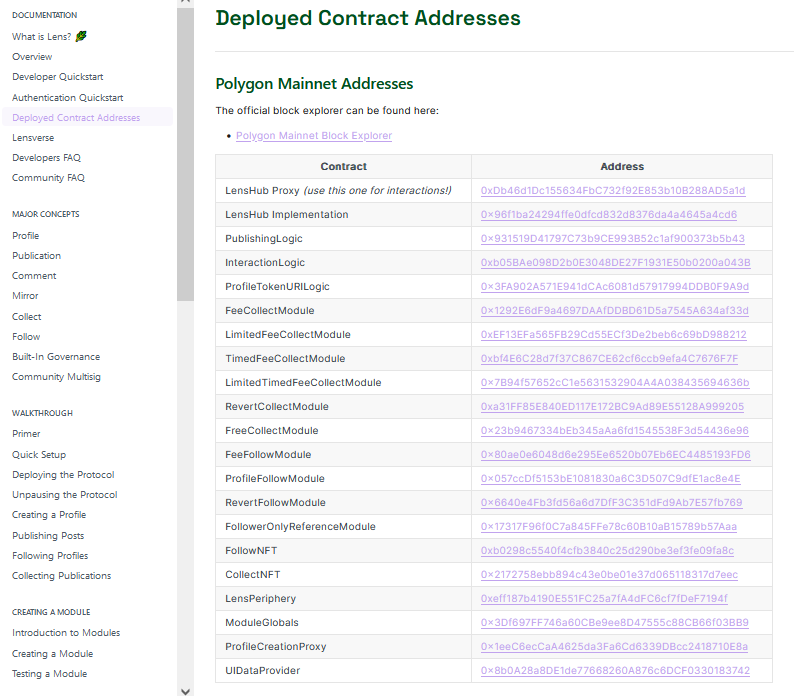Click the sidebar vertical scrollbar thumb
Screen dimensions: 794x696
(x=185, y=150)
